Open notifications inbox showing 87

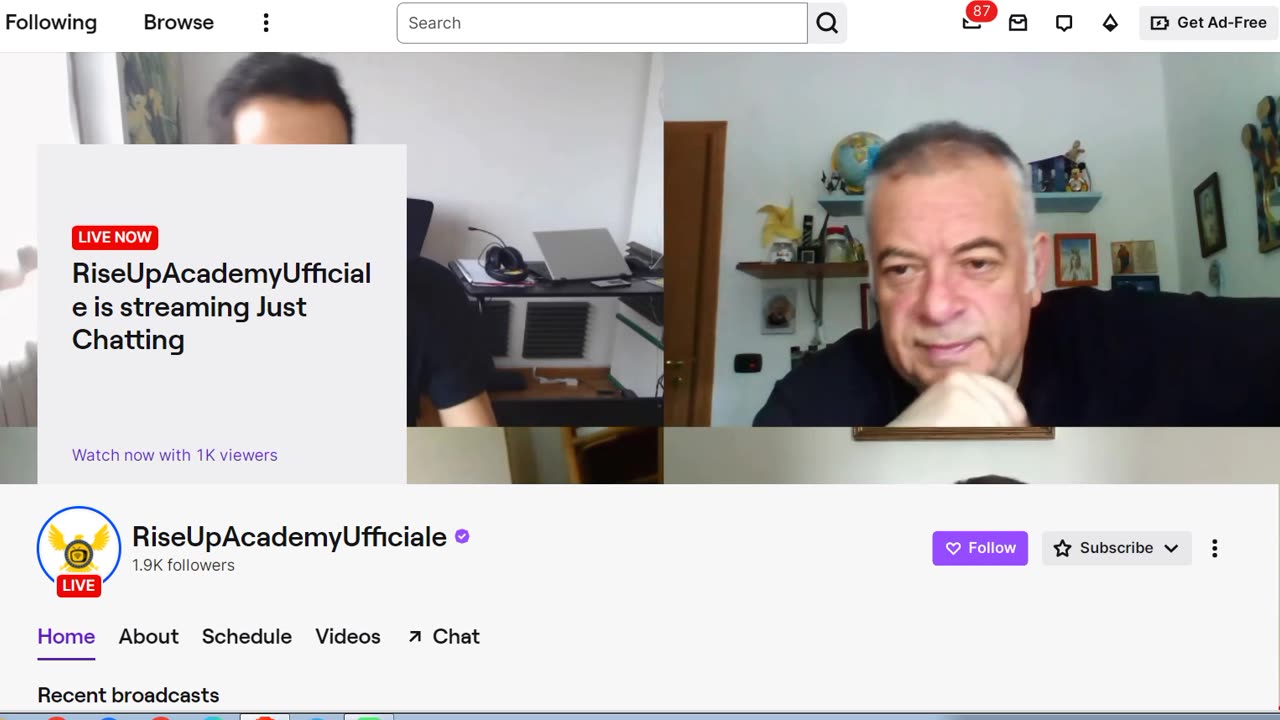point(973,20)
